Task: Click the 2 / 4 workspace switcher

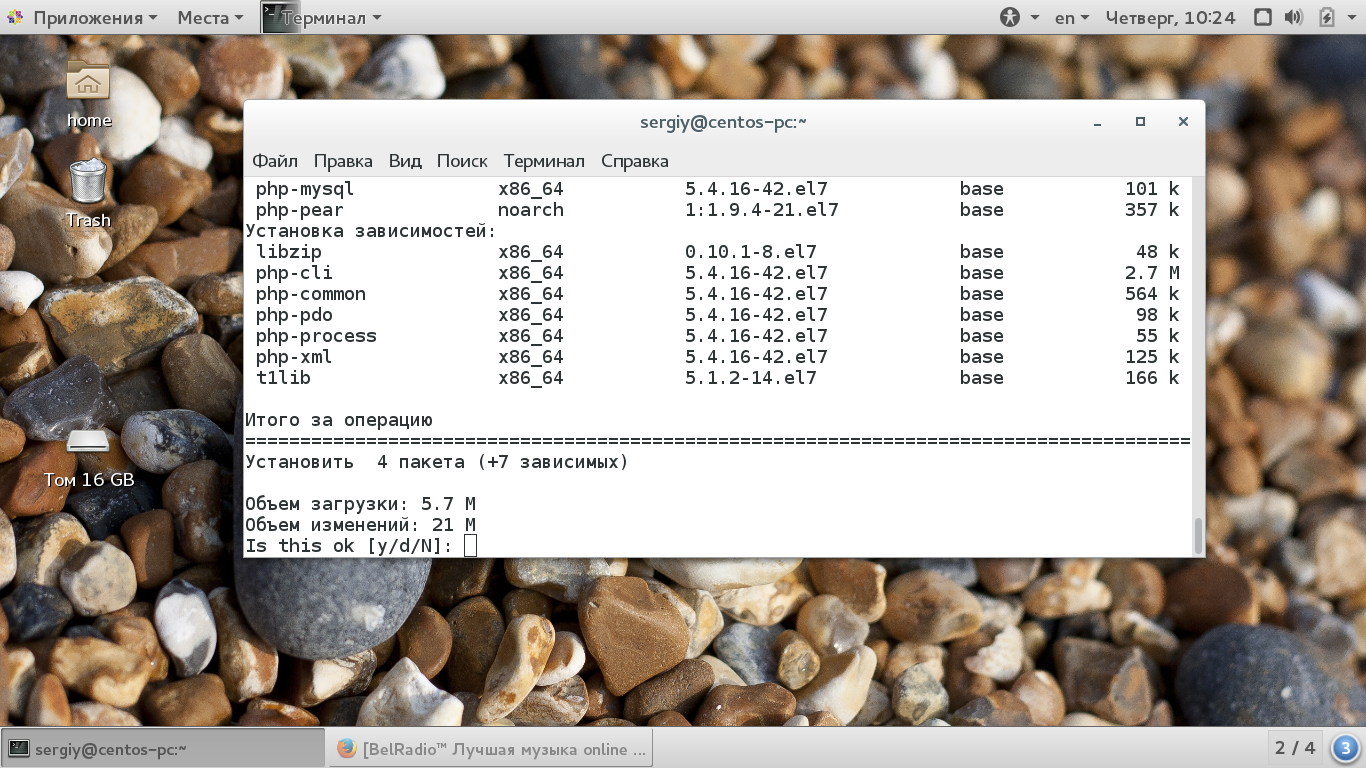Action: [1295, 748]
